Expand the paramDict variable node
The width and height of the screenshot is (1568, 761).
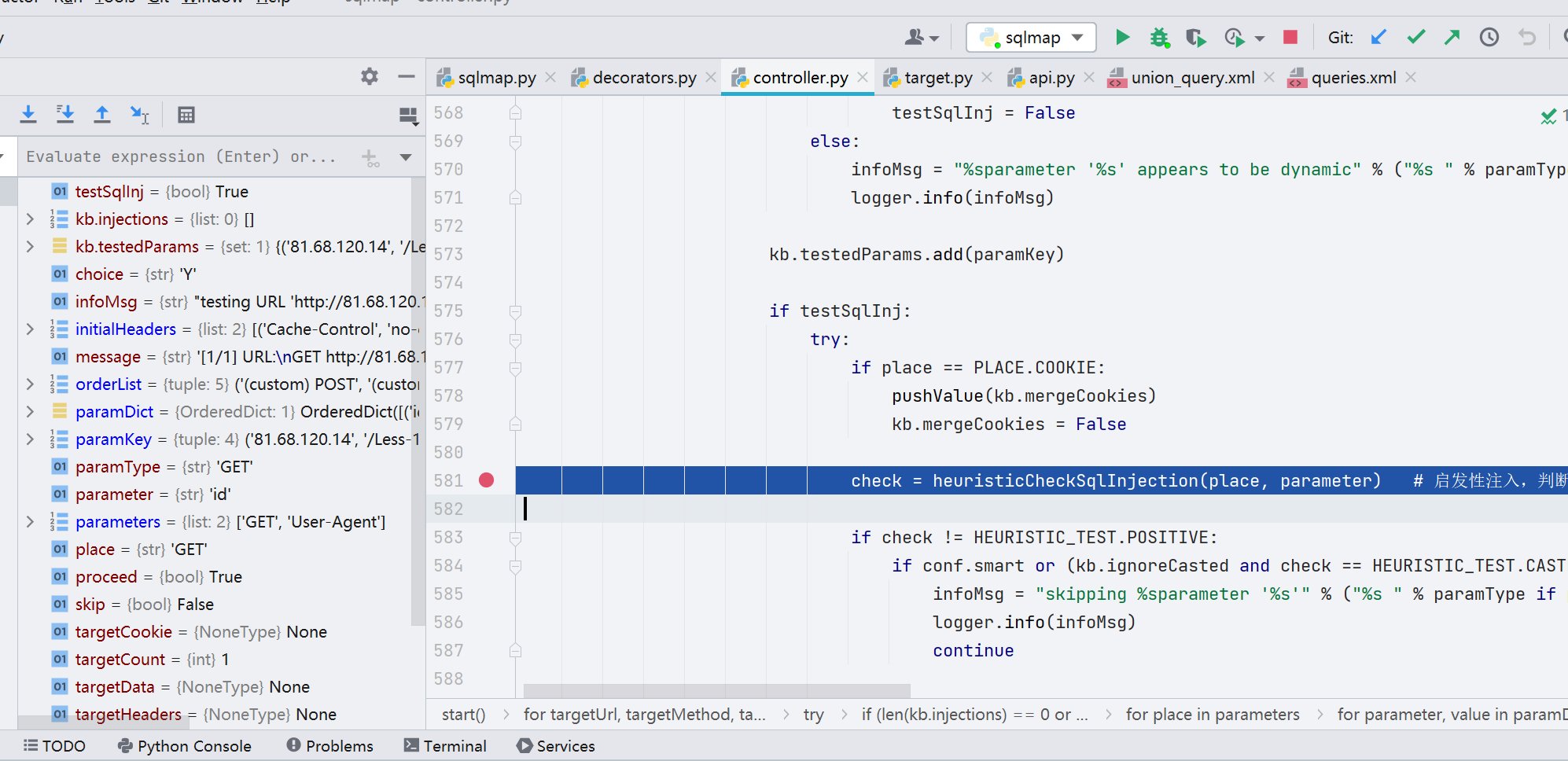click(x=30, y=411)
